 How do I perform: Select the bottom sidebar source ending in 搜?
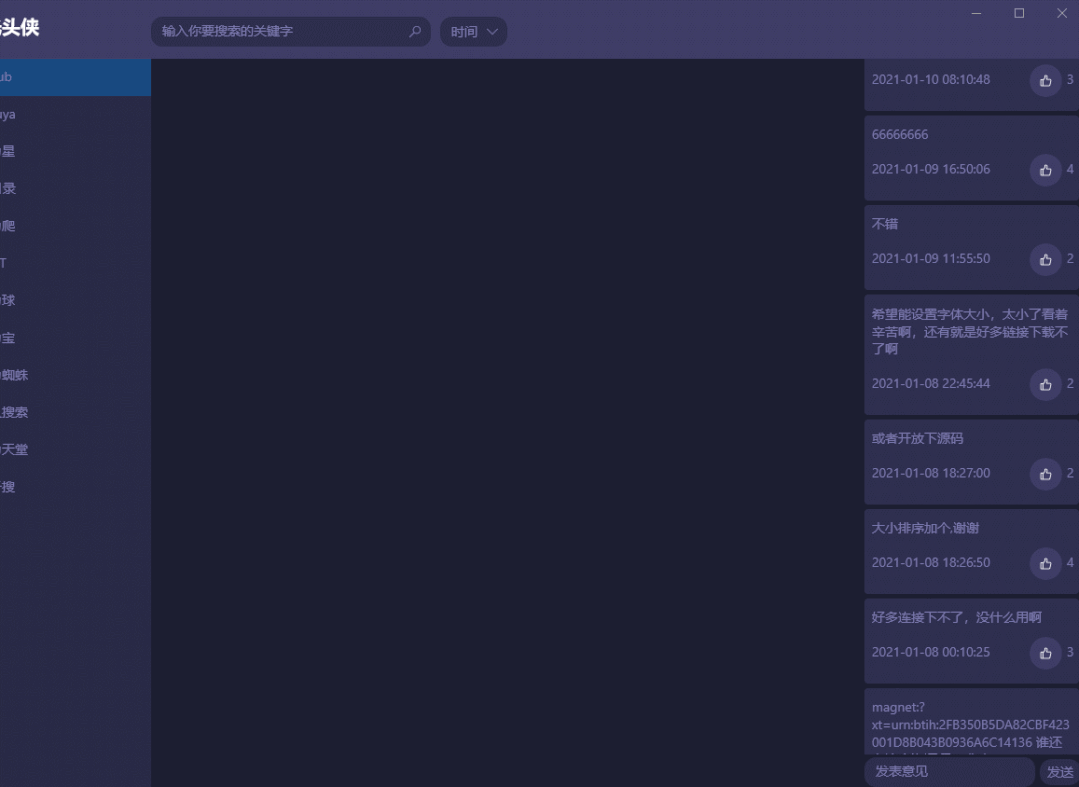[x=75, y=486]
